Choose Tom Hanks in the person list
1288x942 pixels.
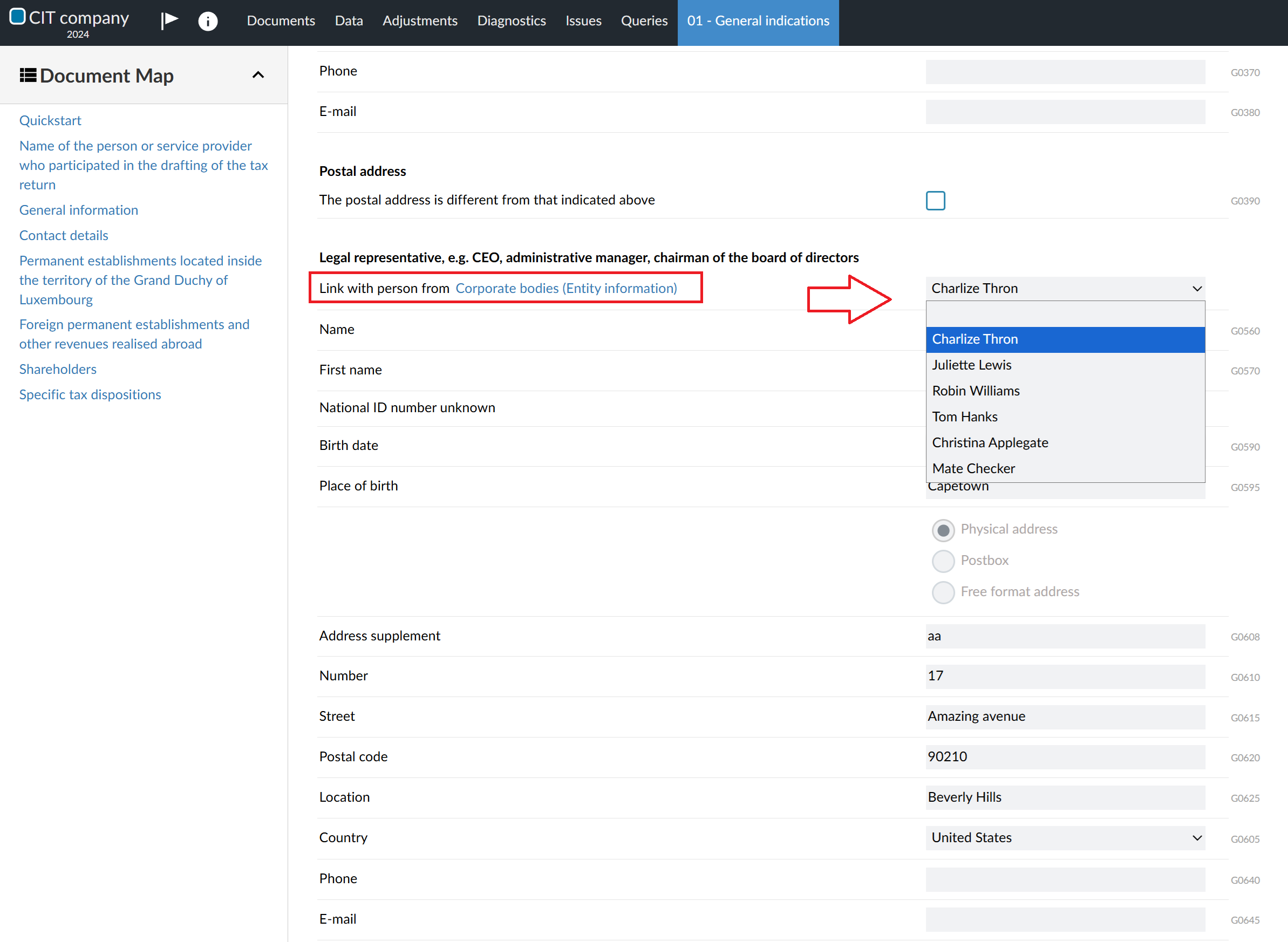tap(965, 417)
